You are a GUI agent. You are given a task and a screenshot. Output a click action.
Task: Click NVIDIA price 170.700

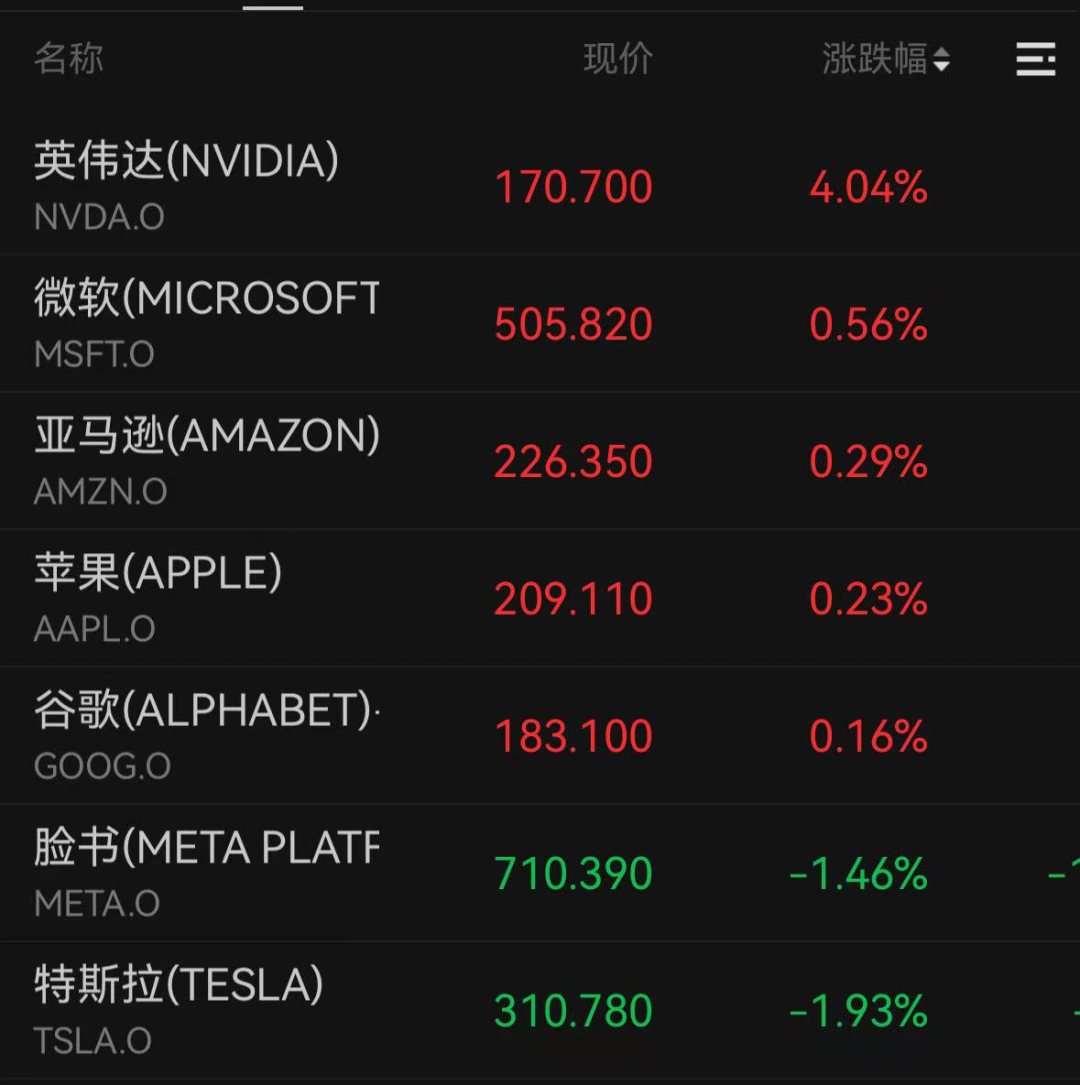(x=573, y=188)
